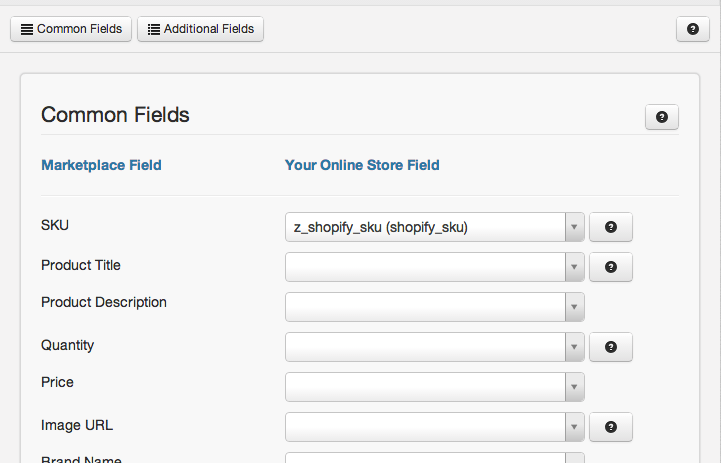
Task: Click the empty Brand Name select field
Action: click(x=435, y=458)
